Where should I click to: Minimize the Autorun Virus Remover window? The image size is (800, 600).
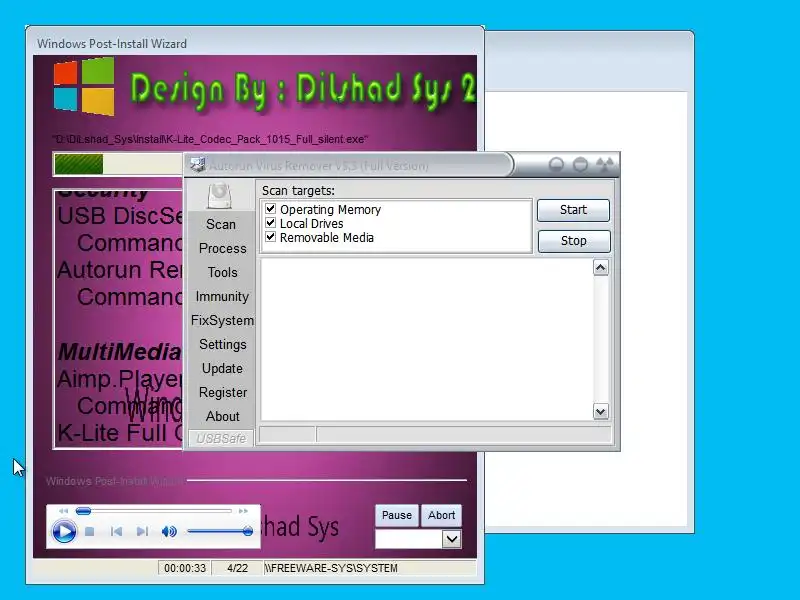click(556, 165)
